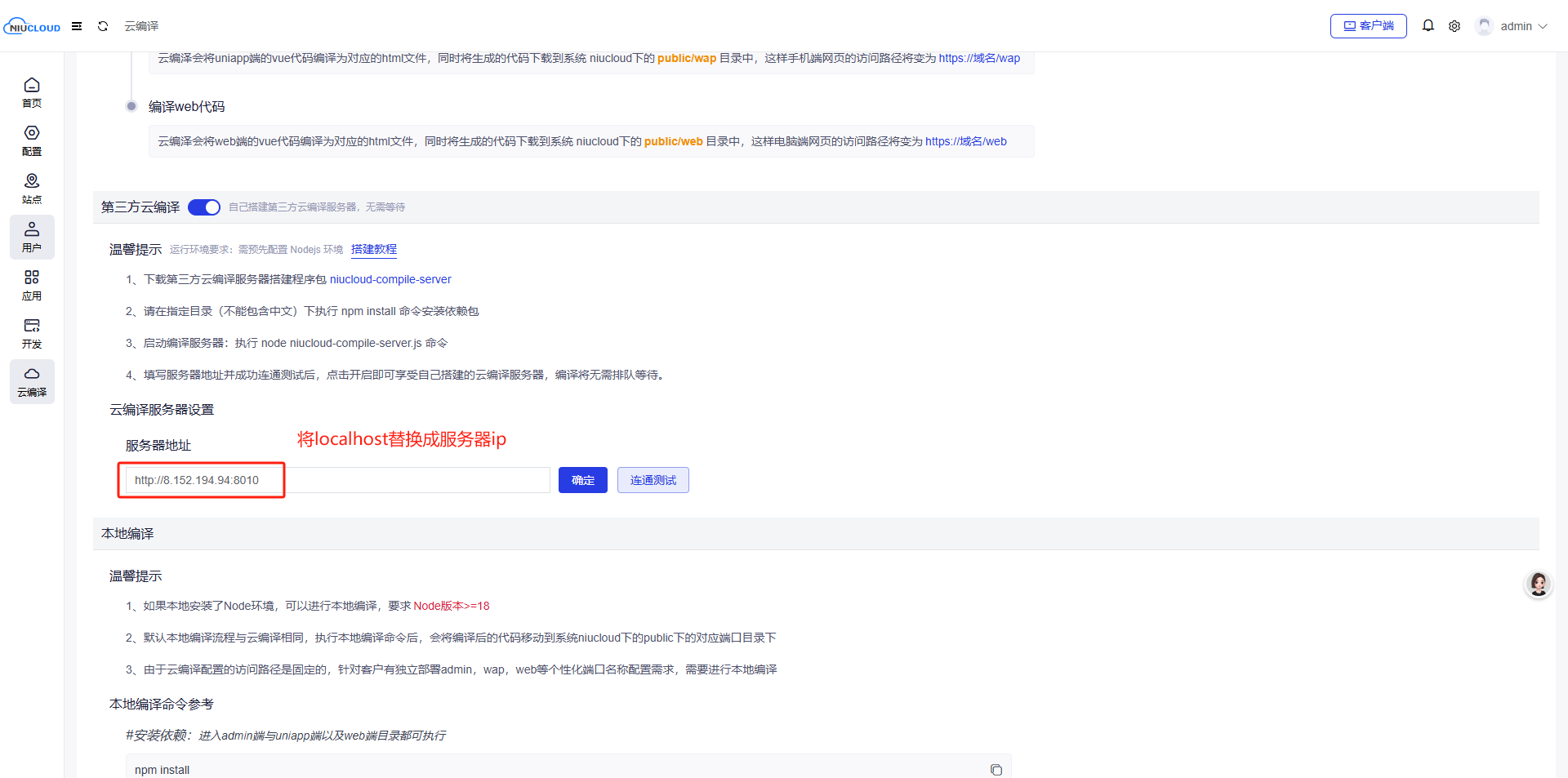Click the 确定 confirm button
The height and width of the screenshot is (778, 1568).
[582, 480]
